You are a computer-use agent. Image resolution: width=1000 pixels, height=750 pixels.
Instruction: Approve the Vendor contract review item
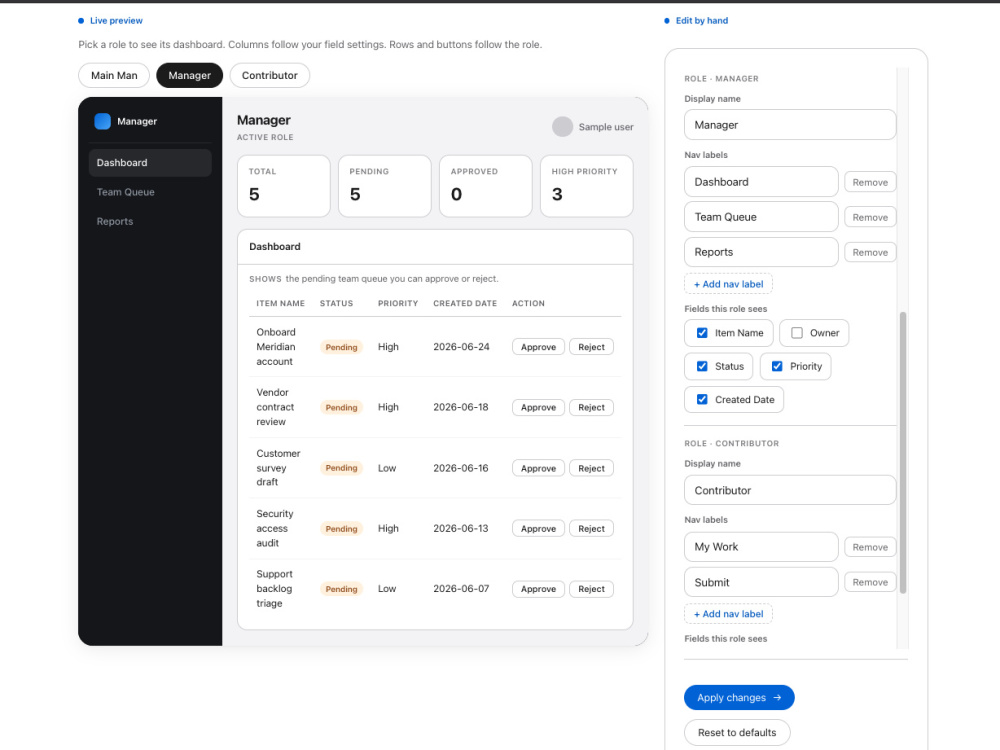(538, 408)
